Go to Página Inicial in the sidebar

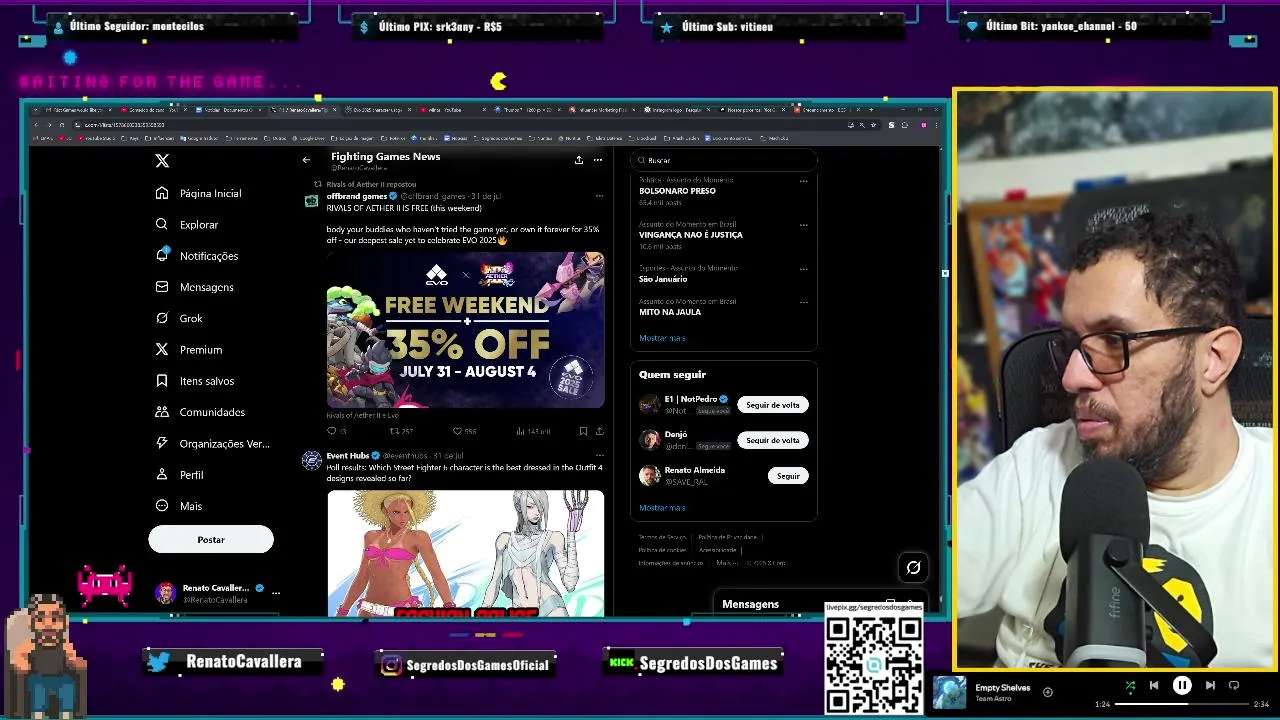tap(199, 193)
